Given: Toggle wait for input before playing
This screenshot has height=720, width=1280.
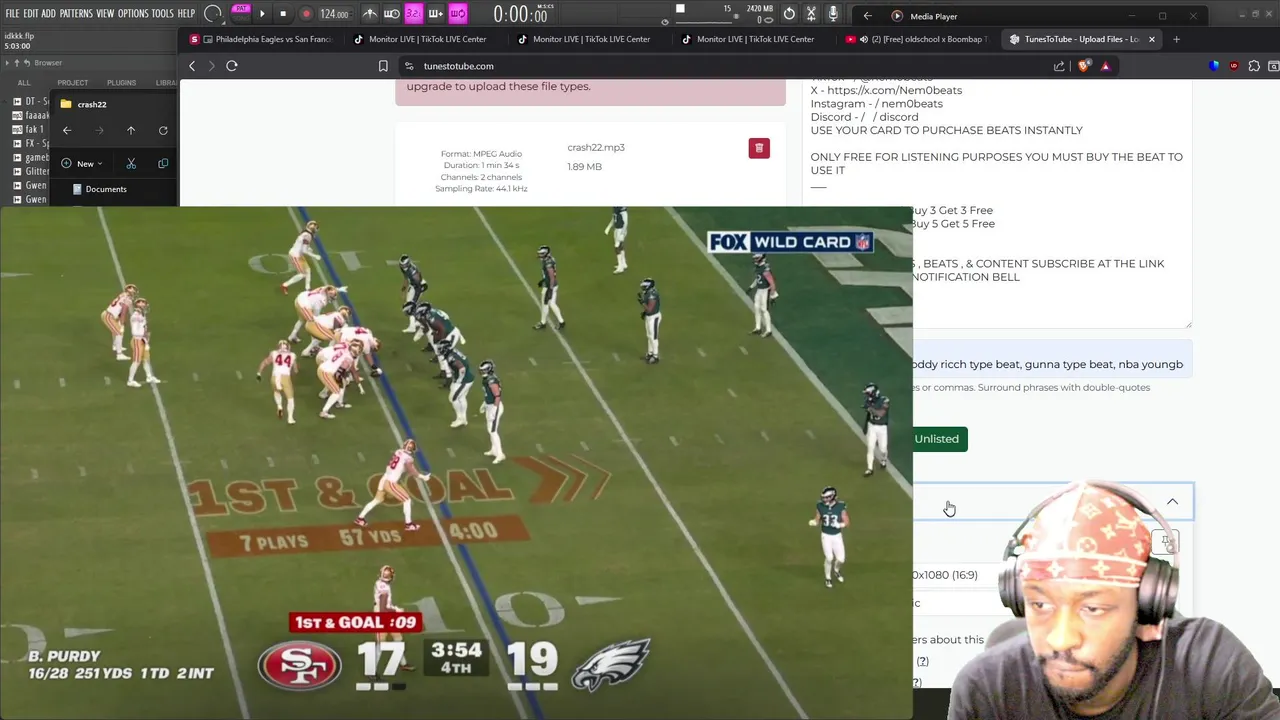Looking at the screenshot, I should 392,14.
